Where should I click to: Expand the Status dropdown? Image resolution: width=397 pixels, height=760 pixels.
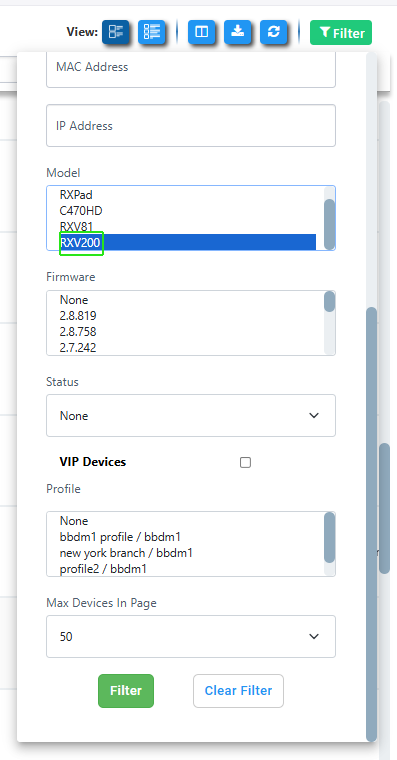[x=191, y=415]
